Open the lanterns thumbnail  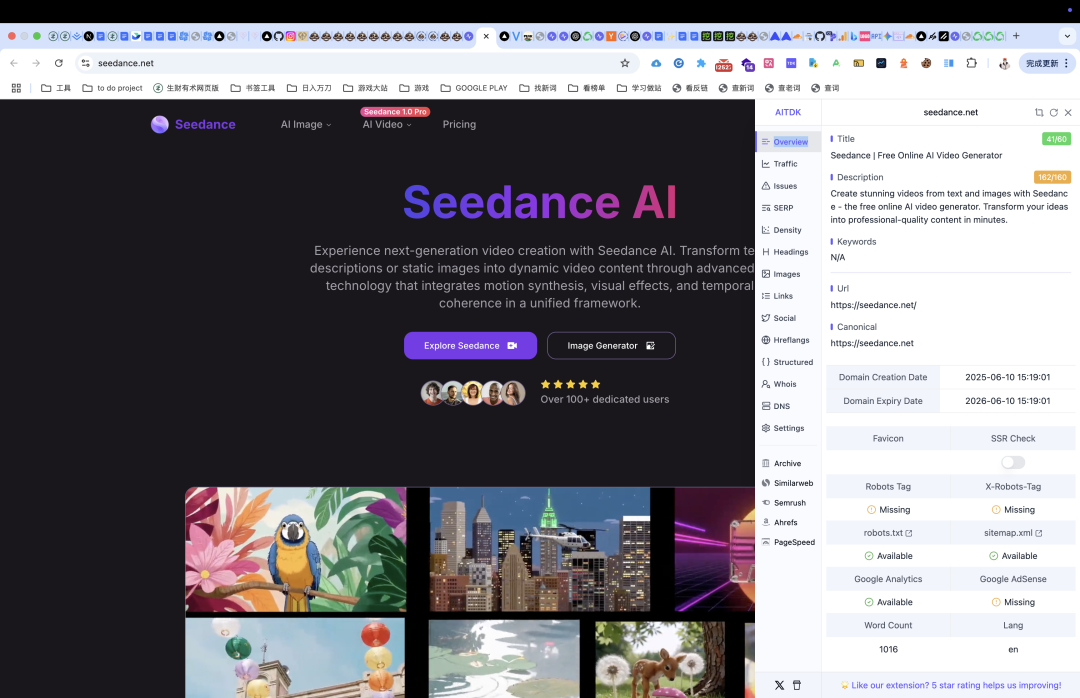pos(295,658)
